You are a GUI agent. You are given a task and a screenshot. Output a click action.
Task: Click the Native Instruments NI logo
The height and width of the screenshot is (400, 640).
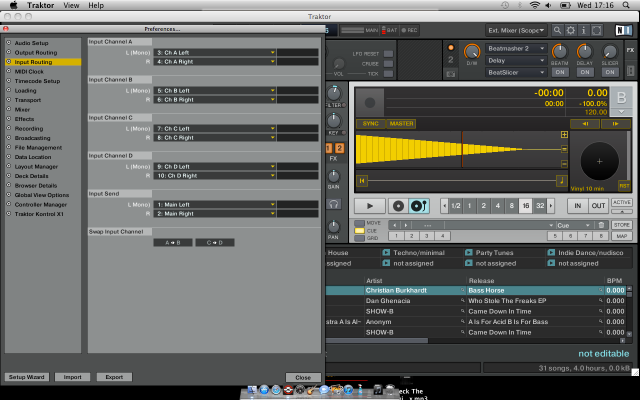tap(623, 31)
